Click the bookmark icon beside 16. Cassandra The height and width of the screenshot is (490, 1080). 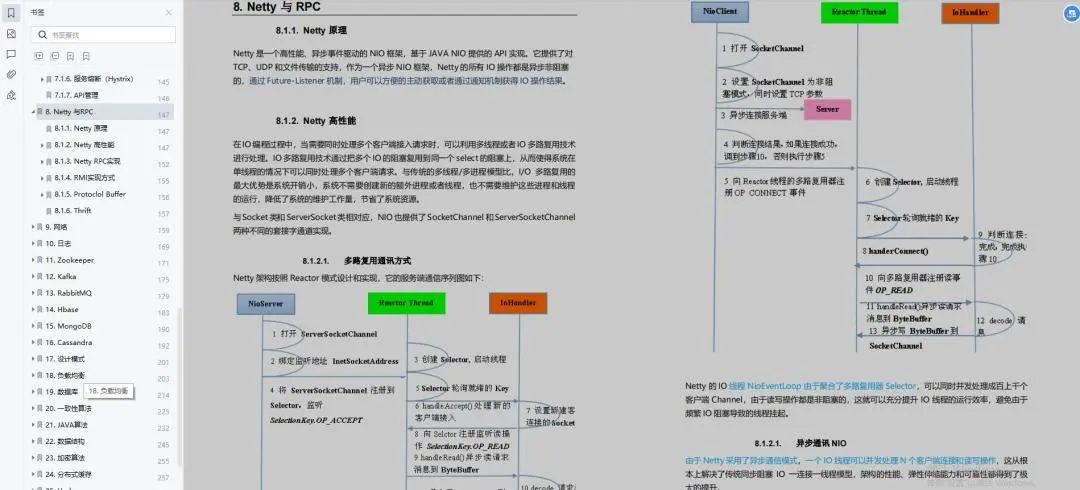coord(40,342)
